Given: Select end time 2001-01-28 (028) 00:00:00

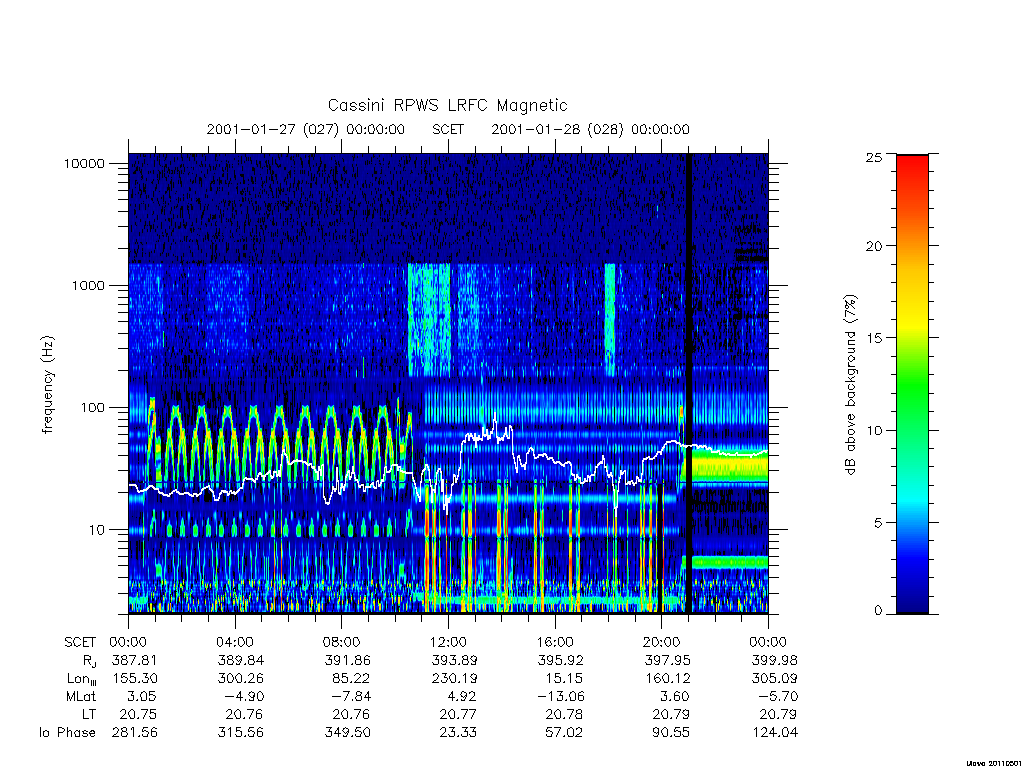Looking at the screenshot, I should click(x=590, y=129).
